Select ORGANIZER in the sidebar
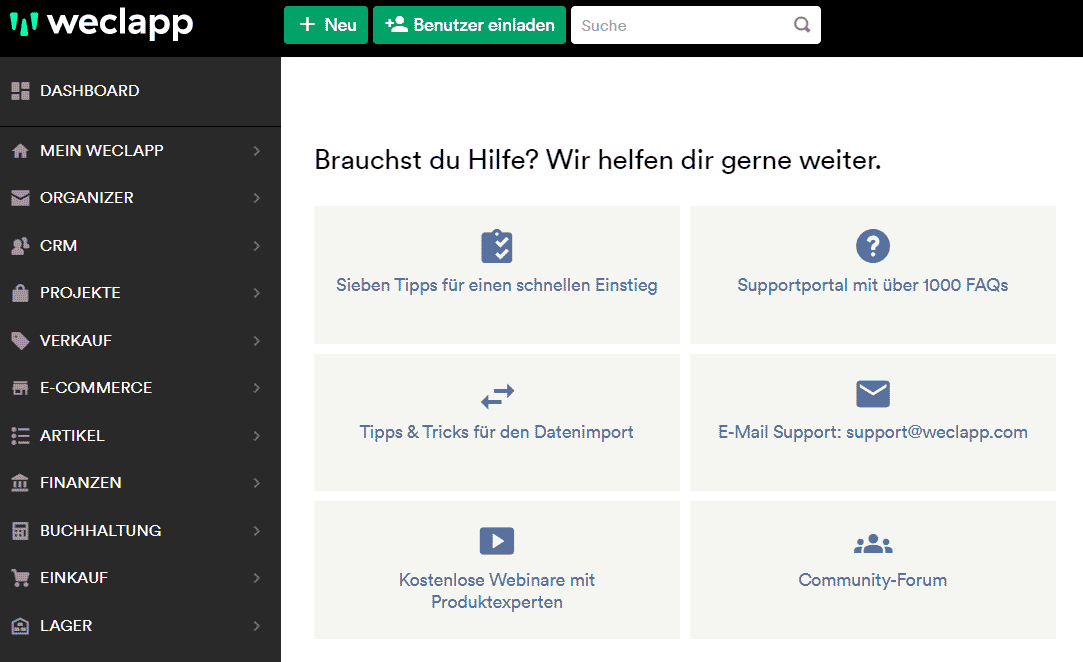The height and width of the screenshot is (662, 1083). pyautogui.click(x=140, y=198)
